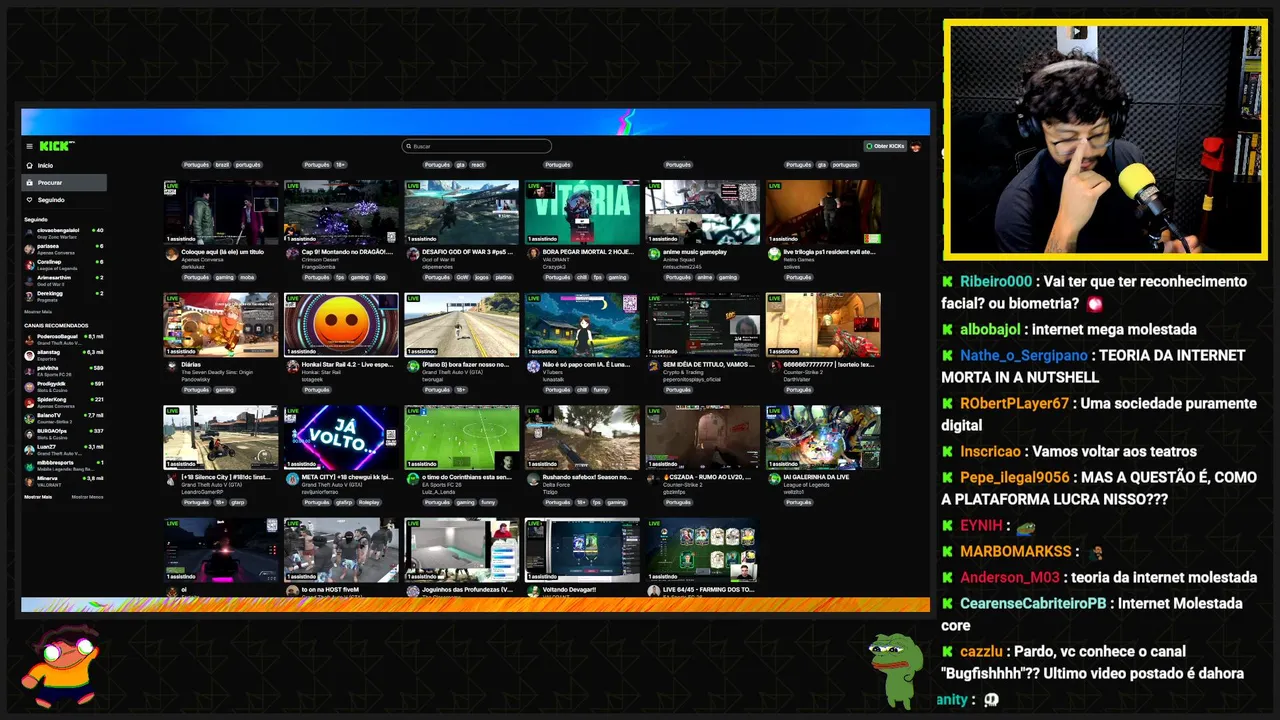Open 'o time do Corinthians' stream thumbnail

pos(462,437)
